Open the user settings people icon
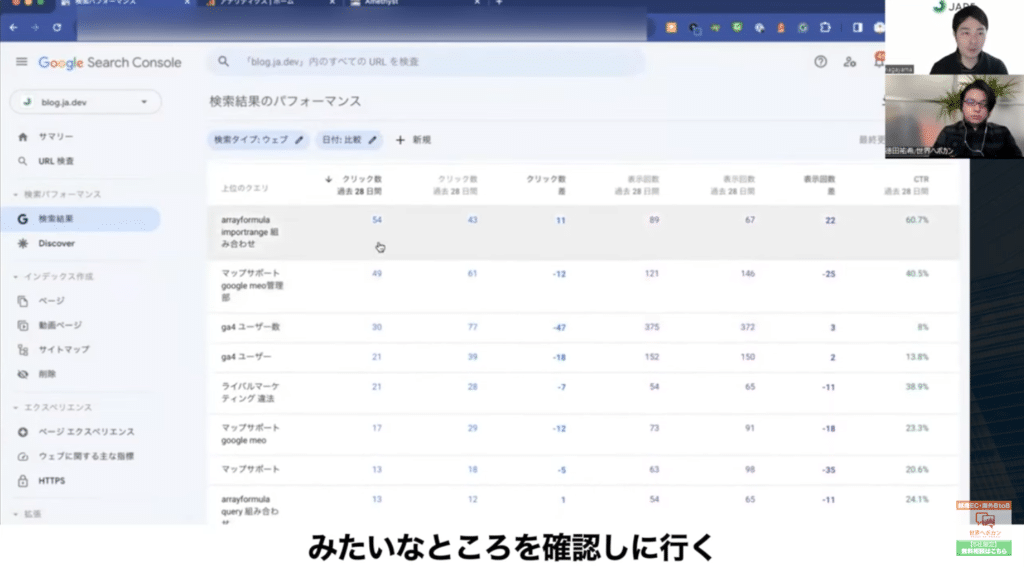 [849, 61]
